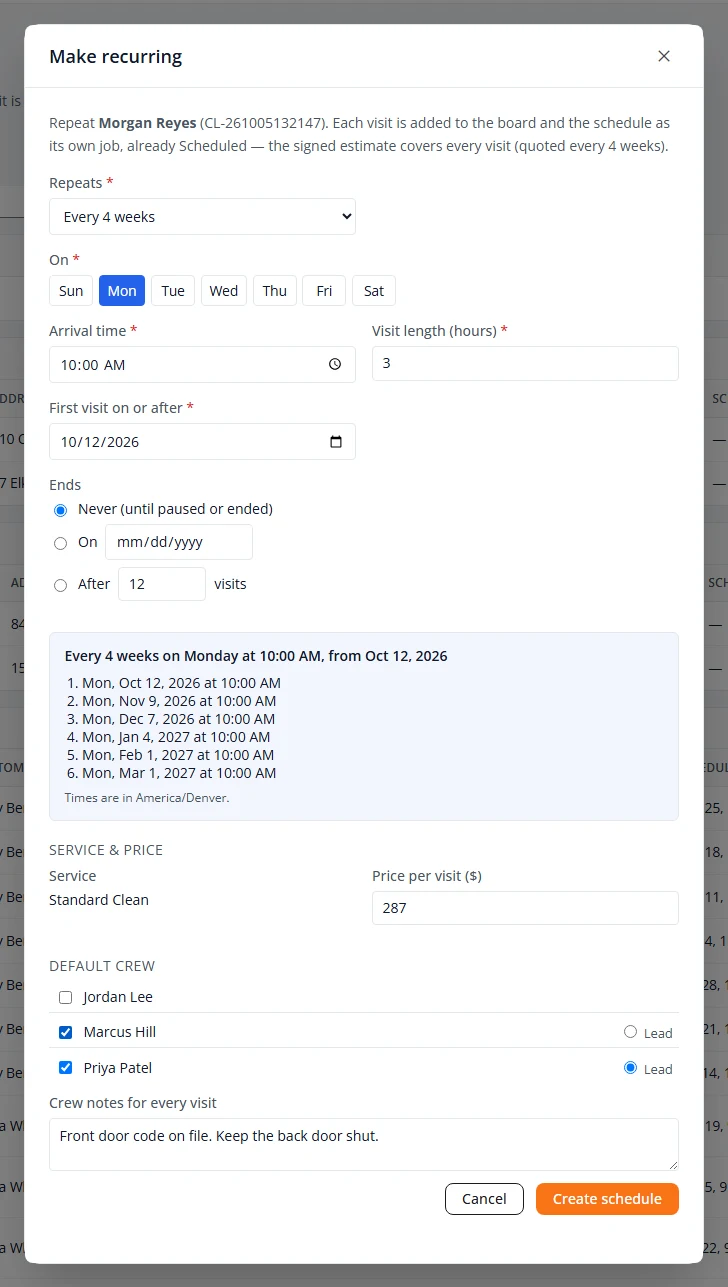
Task: Select Thu as the repeat day
Action: coord(275,291)
